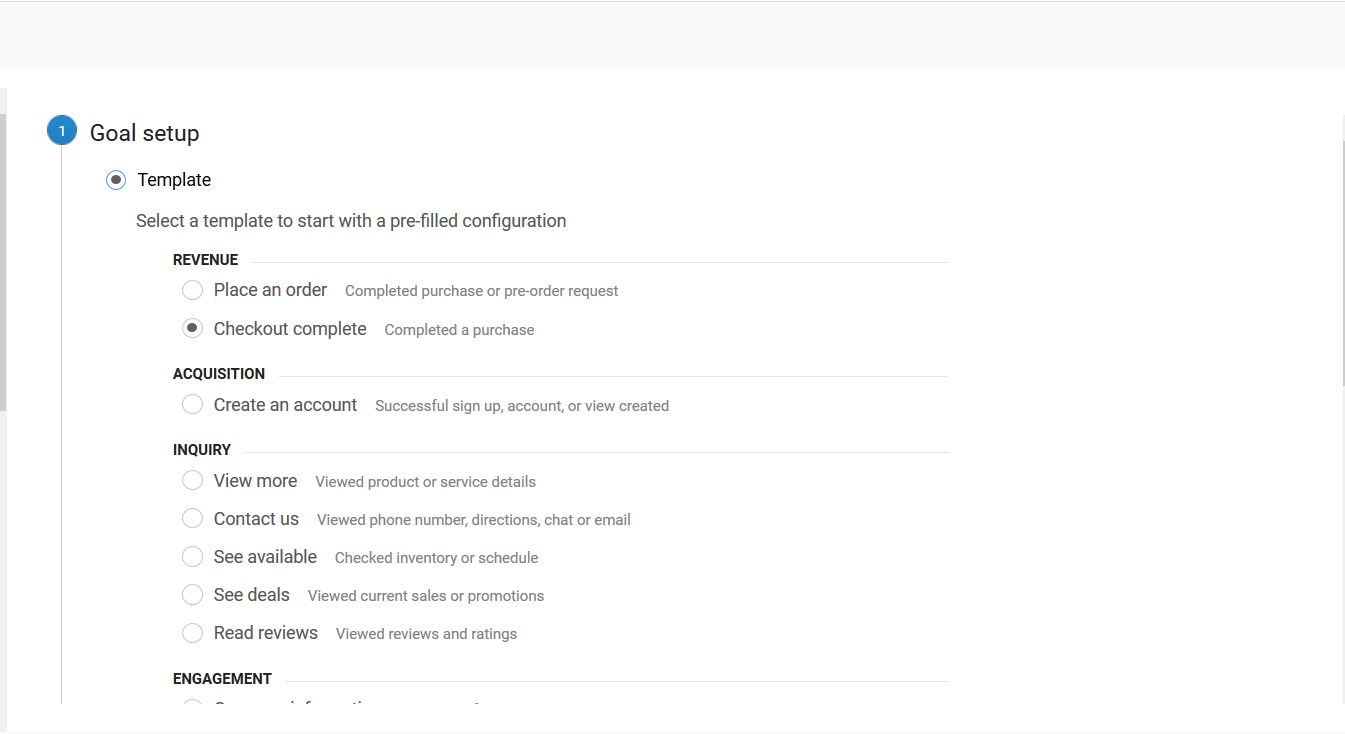Choose the Read reviews goal
This screenshot has width=1345, height=734.
192,632
